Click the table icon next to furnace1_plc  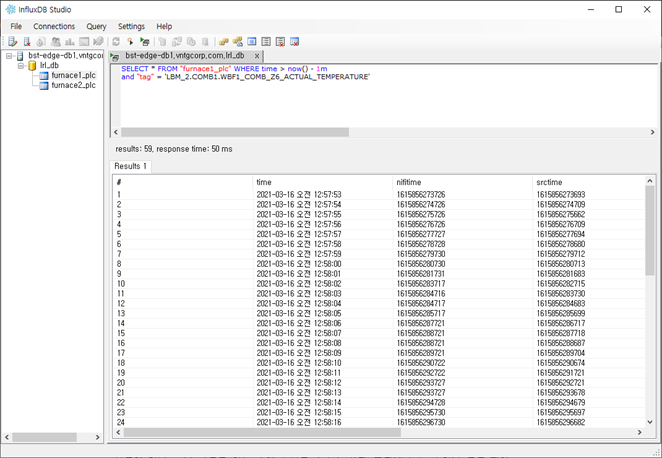[43, 76]
